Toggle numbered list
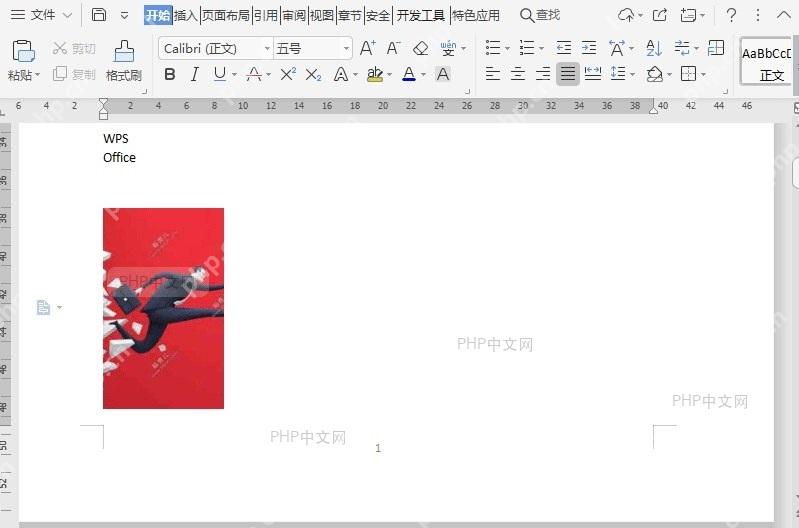This screenshot has width=799, height=528. pos(527,48)
